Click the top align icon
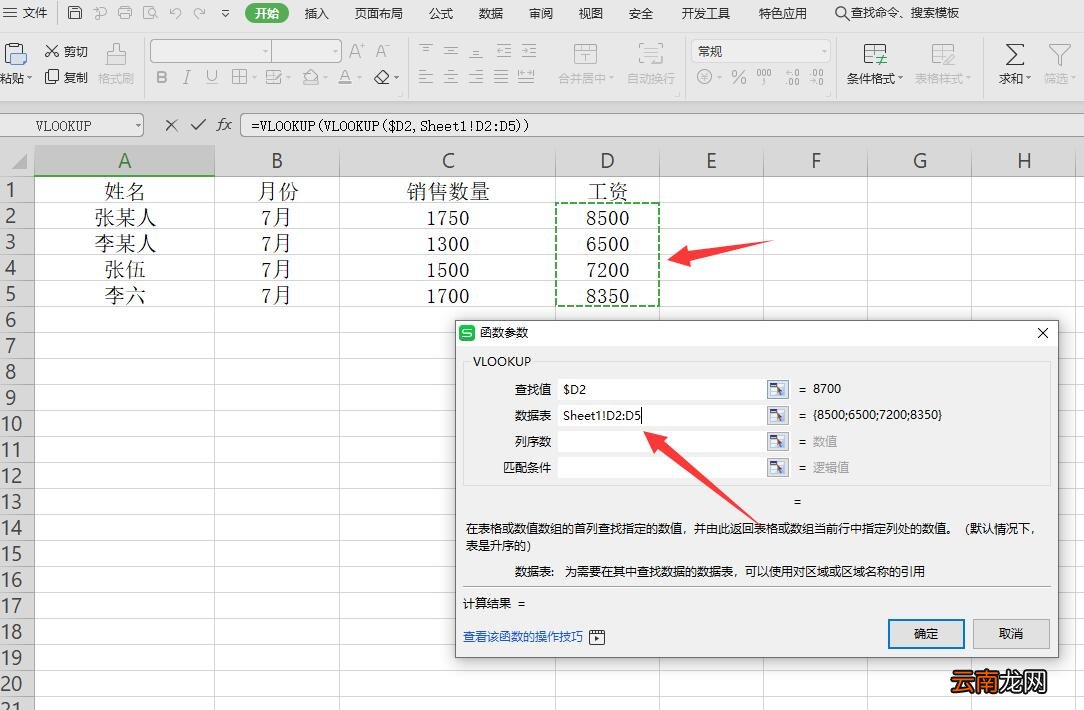Viewport: 1084px width, 710px height. coord(426,51)
